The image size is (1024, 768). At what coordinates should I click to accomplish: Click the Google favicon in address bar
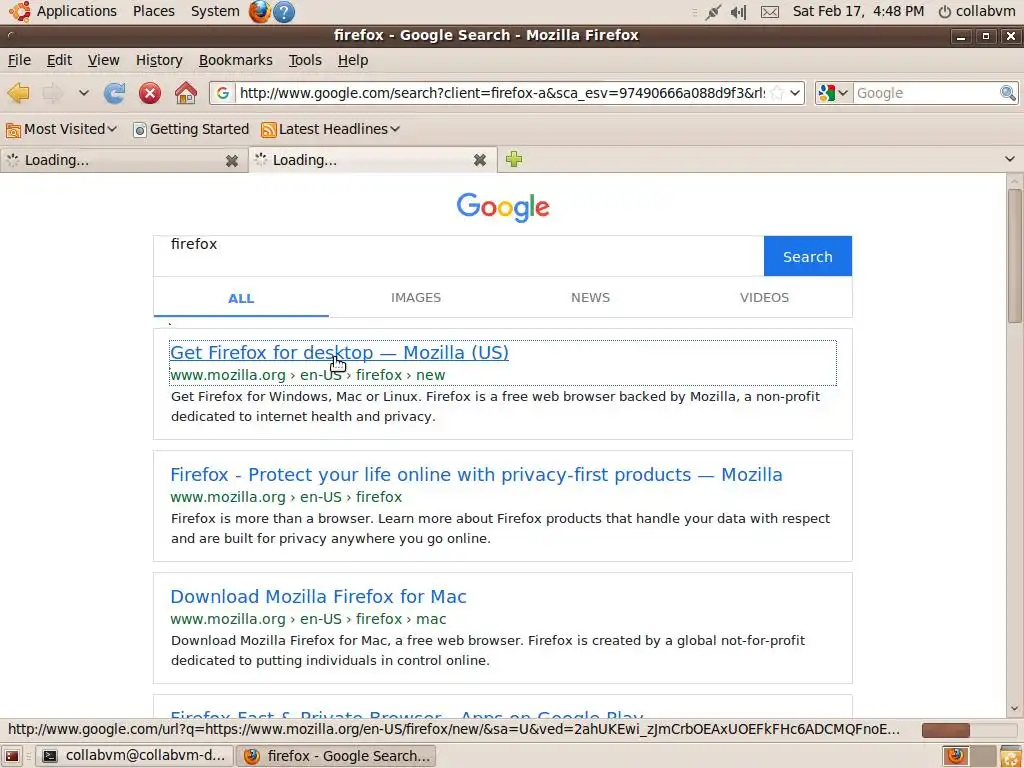coord(223,93)
